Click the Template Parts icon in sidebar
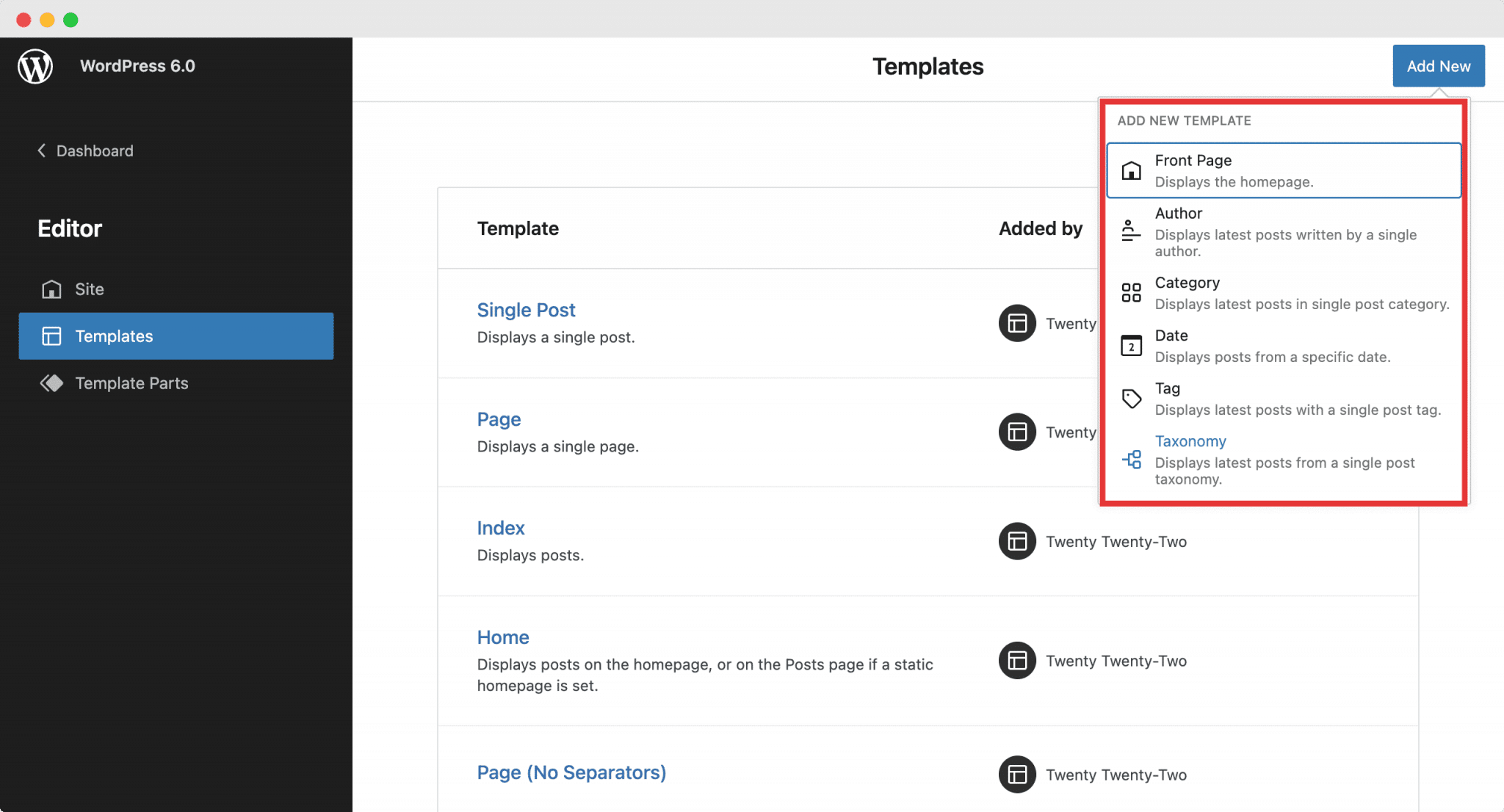 [51, 383]
